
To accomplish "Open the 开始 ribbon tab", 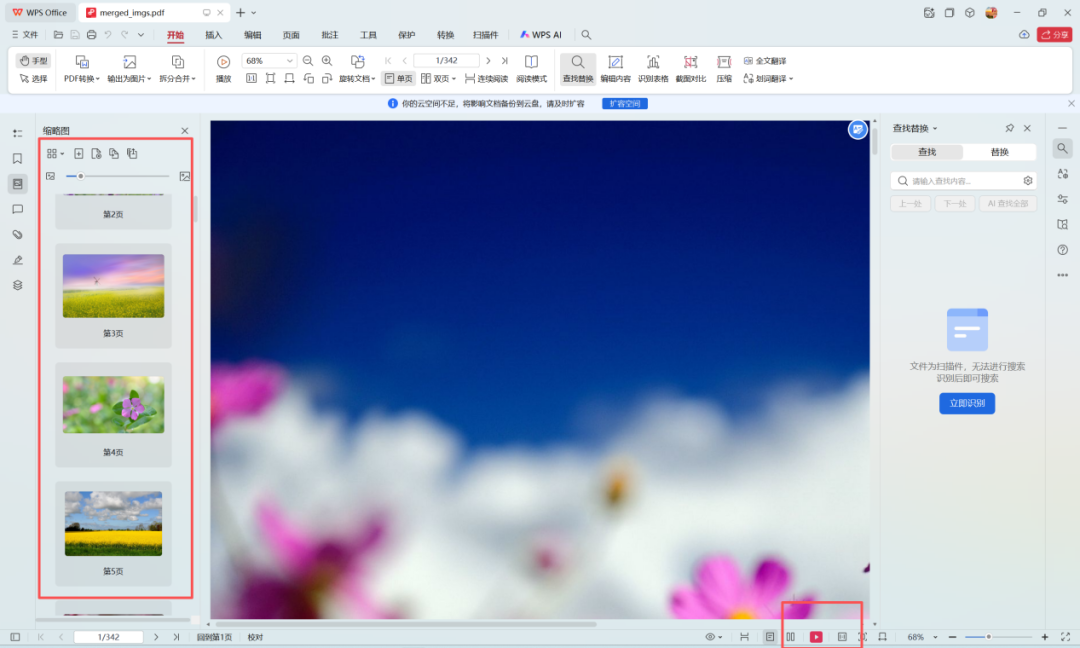I will point(176,34).
